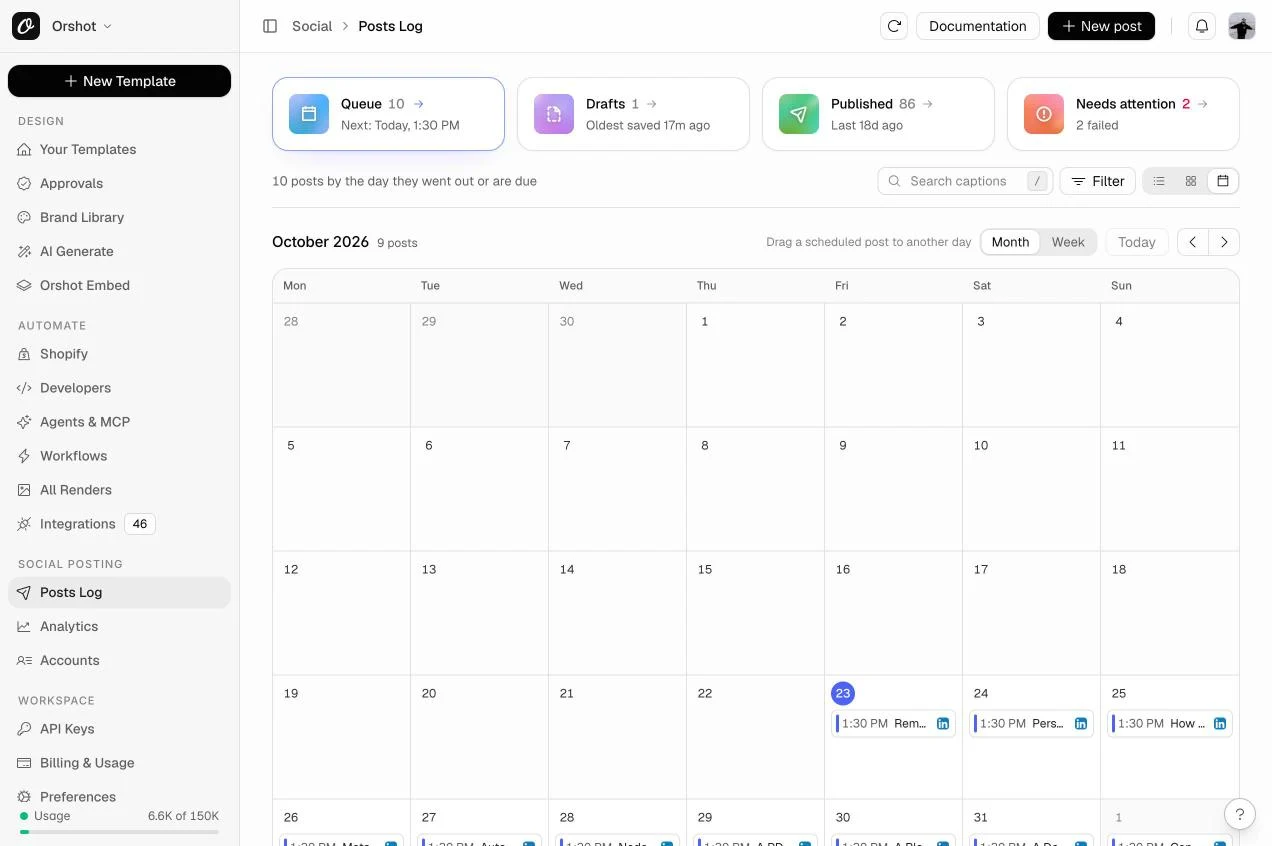The image size is (1272, 846).
Task: Click the All Renders image icon
Action: point(24,490)
